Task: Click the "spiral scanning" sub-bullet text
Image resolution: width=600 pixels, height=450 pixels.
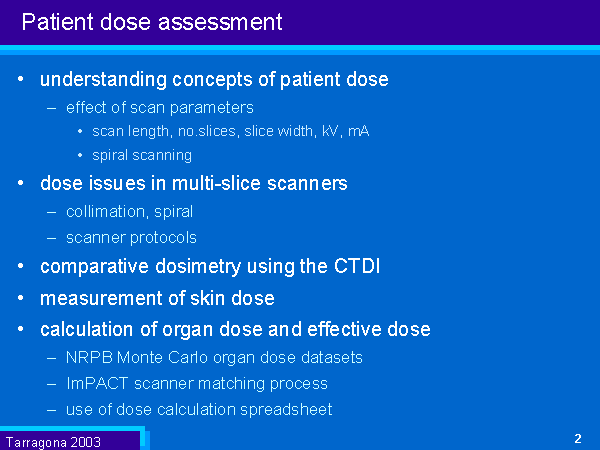Action: (142, 155)
